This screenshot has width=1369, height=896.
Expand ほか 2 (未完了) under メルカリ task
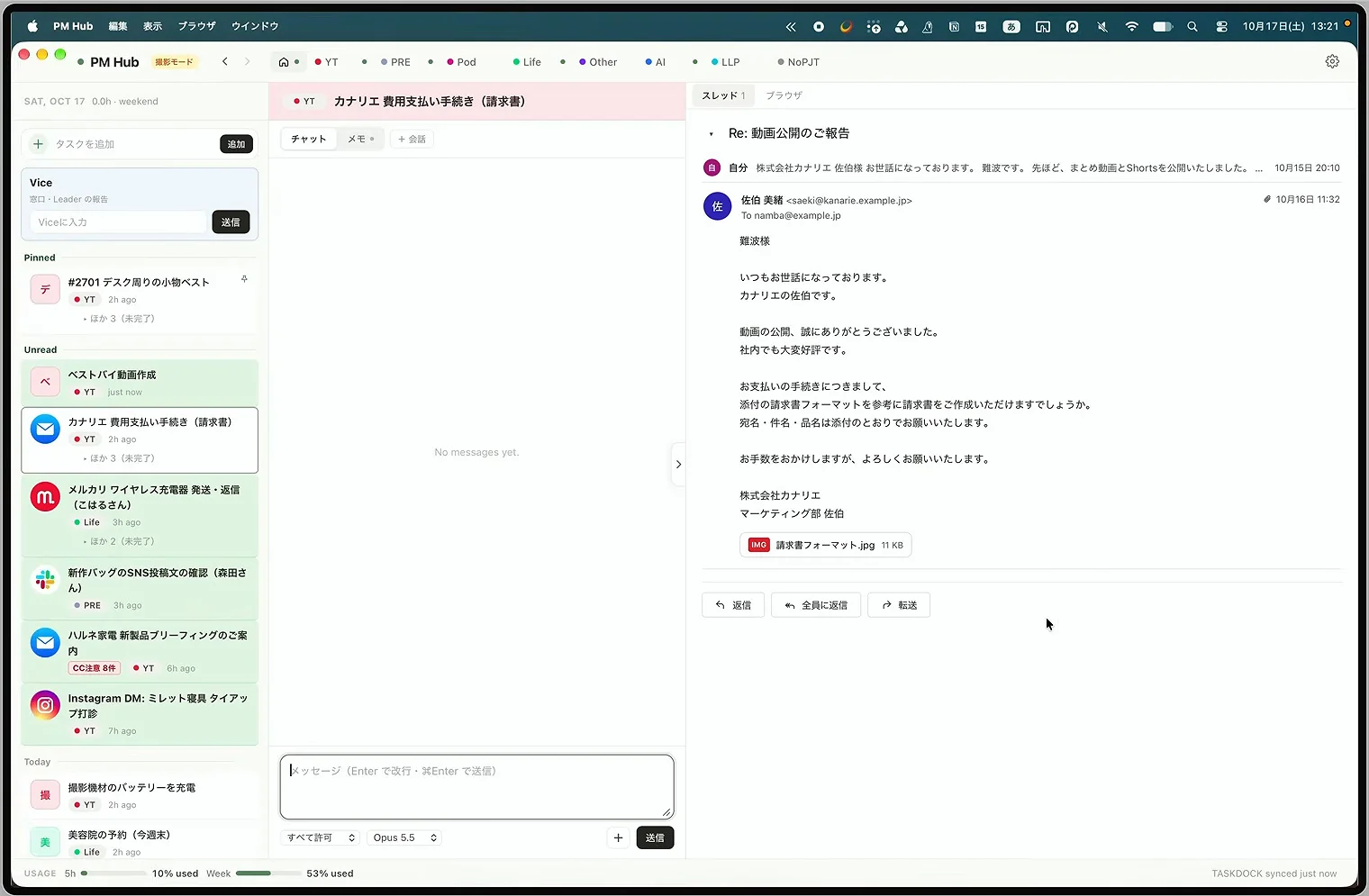(x=120, y=541)
